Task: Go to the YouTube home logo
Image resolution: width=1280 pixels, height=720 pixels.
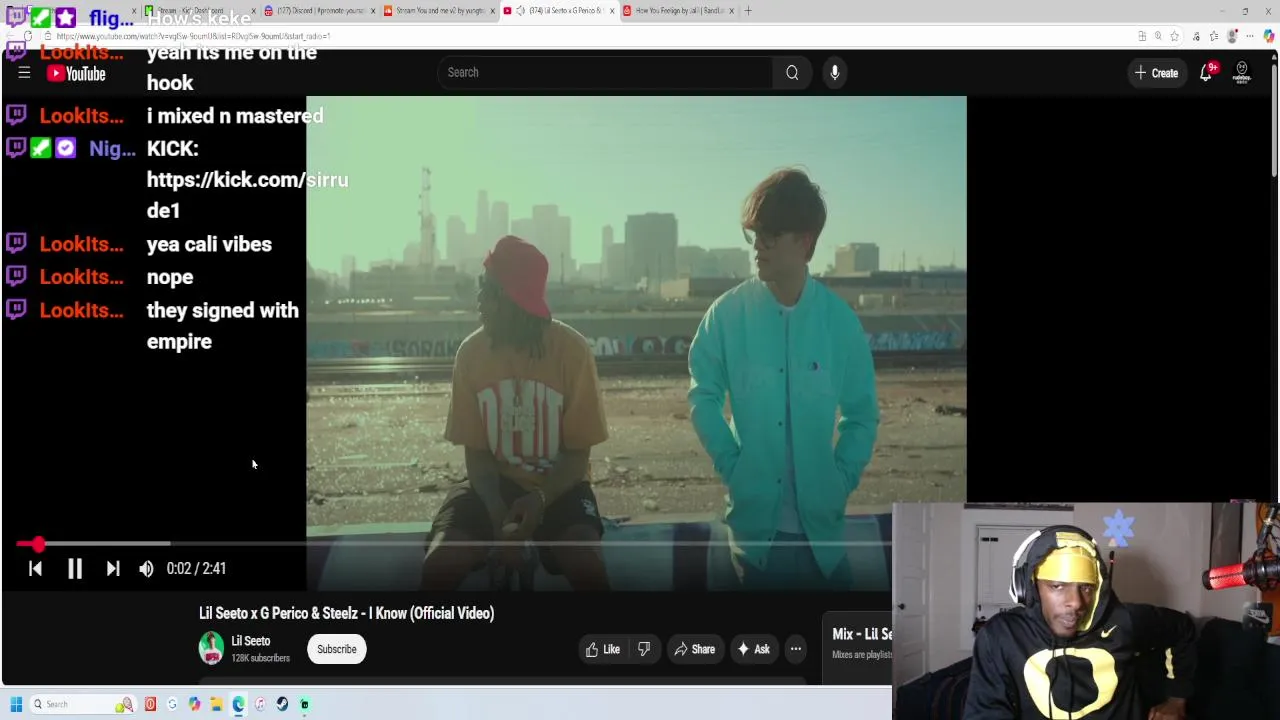Action: (76, 73)
